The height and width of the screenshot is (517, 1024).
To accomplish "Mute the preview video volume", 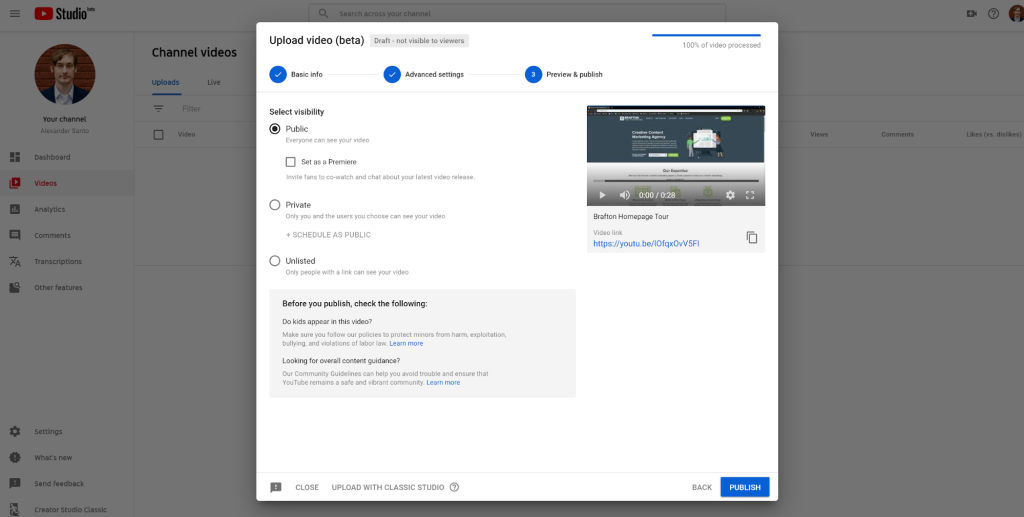I will [624, 195].
